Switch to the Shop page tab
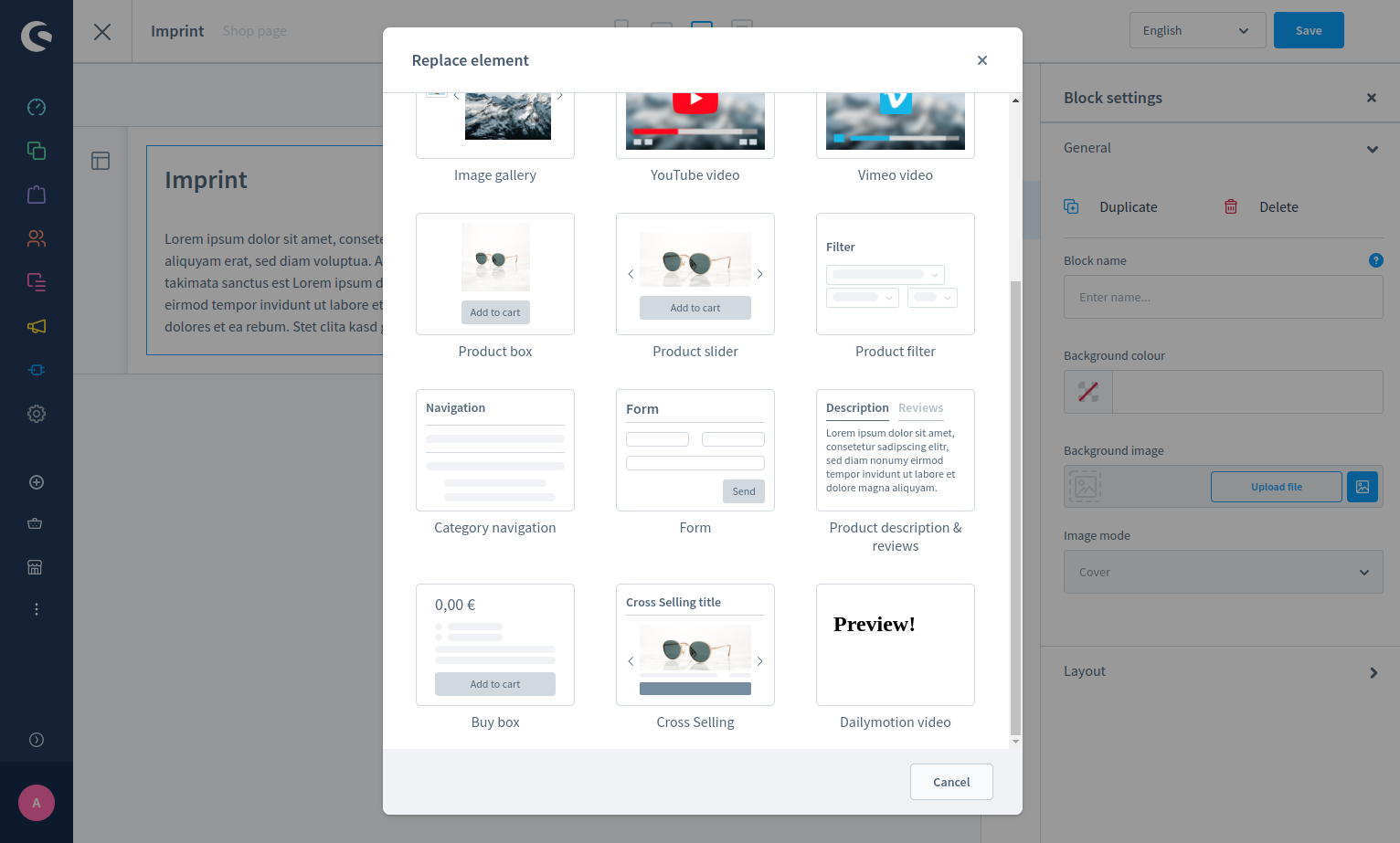This screenshot has width=1400, height=843. [254, 30]
